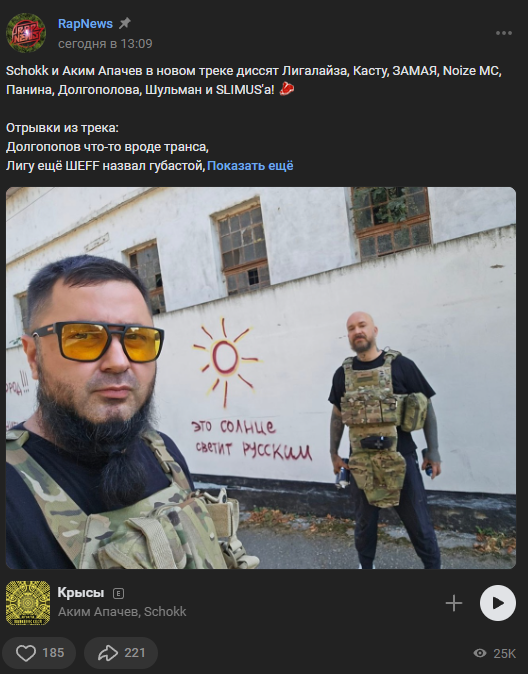This screenshot has height=674, width=528.
Task: Open the post timestamp 'сегодня в 13:09'
Action: point(105,43)
